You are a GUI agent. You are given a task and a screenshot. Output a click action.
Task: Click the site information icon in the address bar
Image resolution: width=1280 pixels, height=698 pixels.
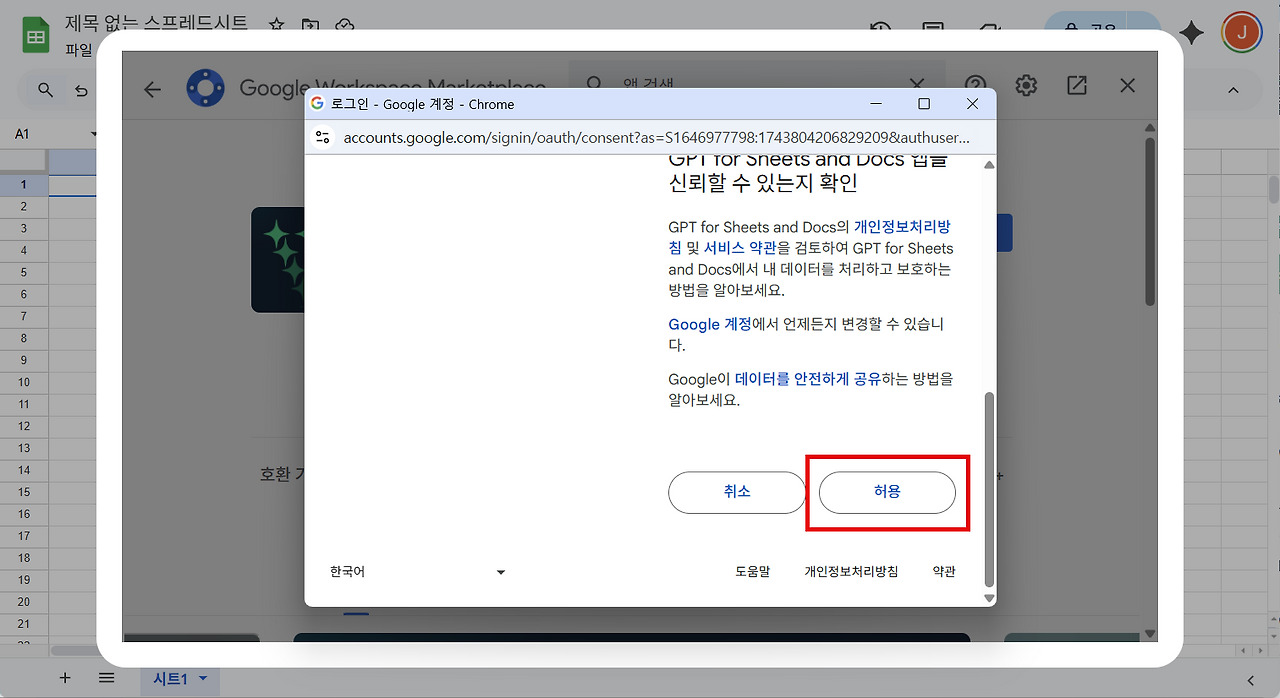tap(322, 137)
